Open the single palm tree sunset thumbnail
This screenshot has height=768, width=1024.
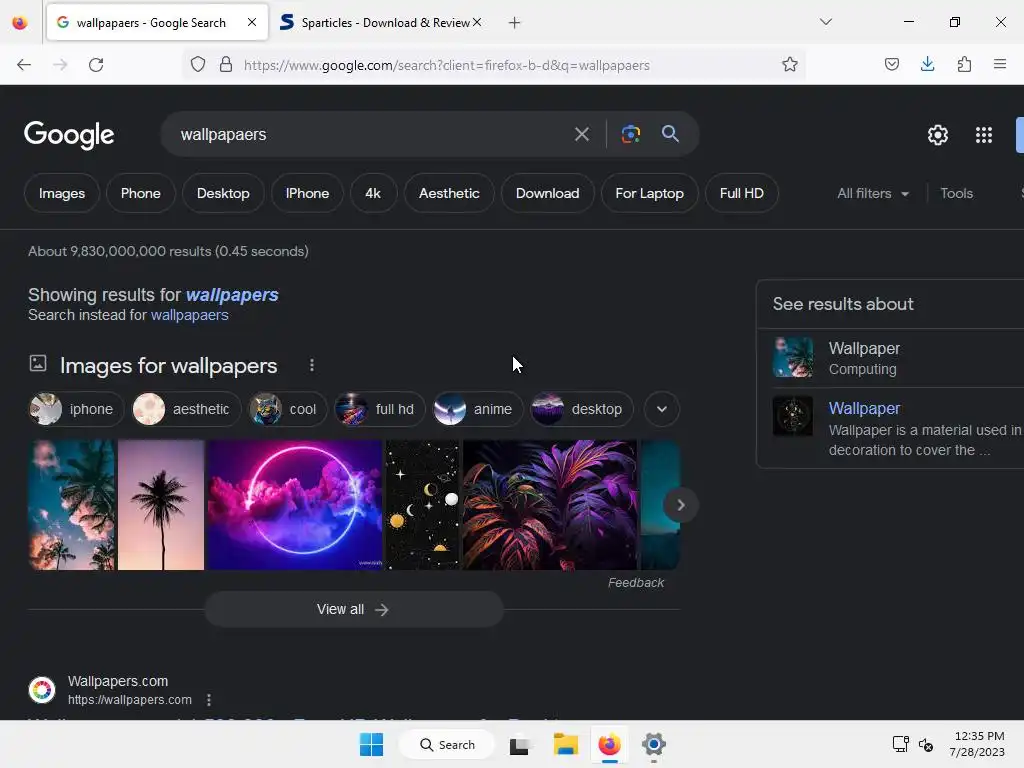[x=161, y=505]
